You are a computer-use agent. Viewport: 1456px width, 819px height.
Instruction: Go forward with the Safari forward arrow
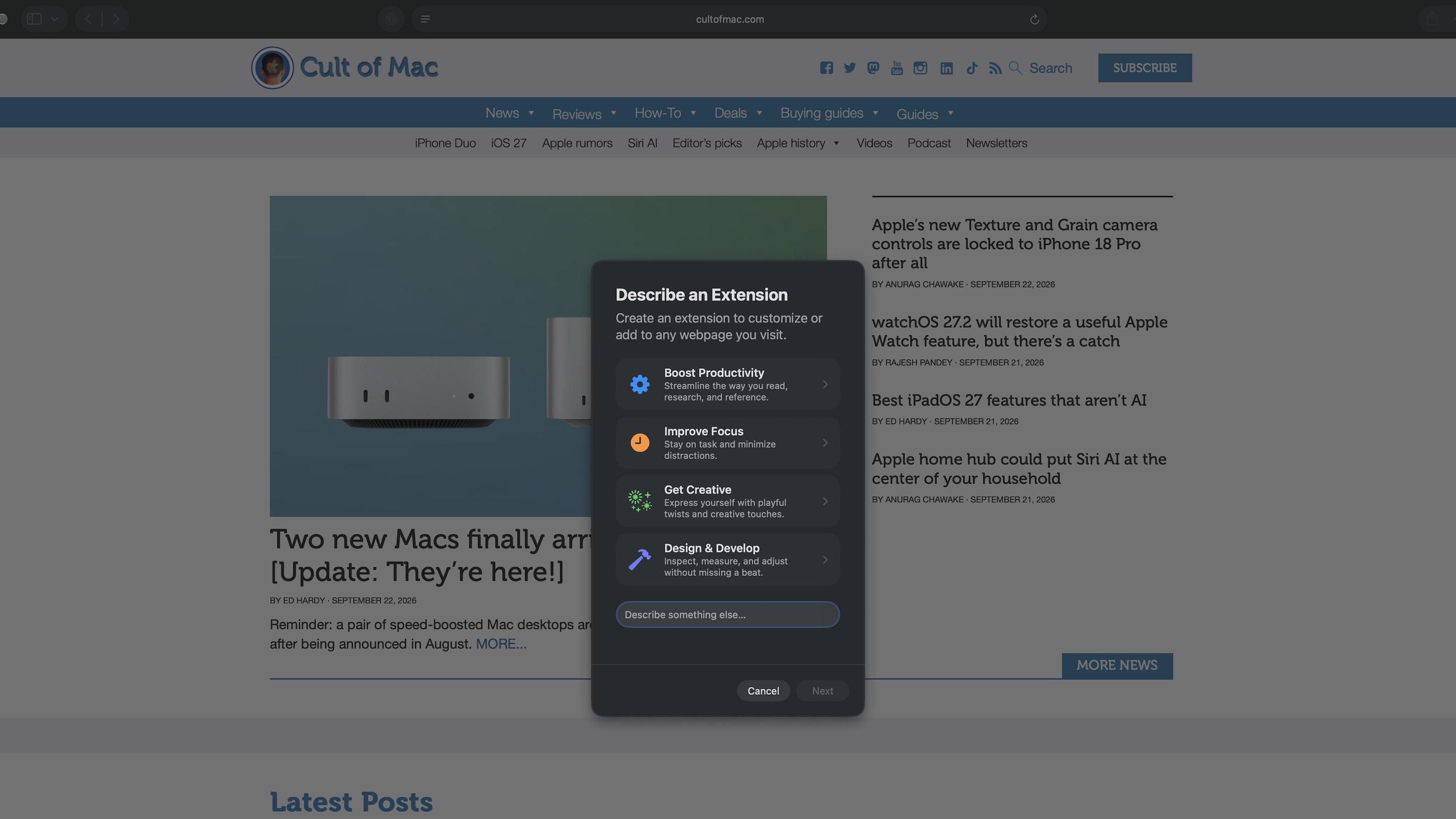point(116,19)
